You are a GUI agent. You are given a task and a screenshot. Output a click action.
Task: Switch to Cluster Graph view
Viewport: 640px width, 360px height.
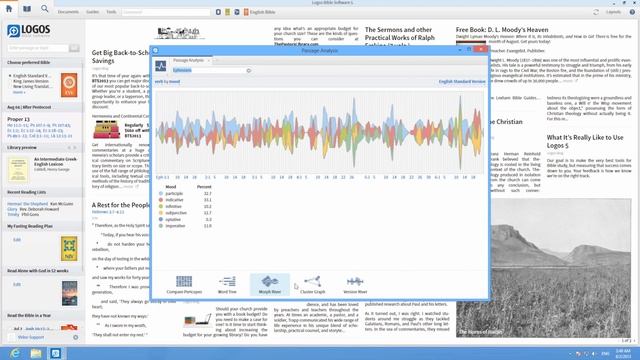click(x=313, y=284)
